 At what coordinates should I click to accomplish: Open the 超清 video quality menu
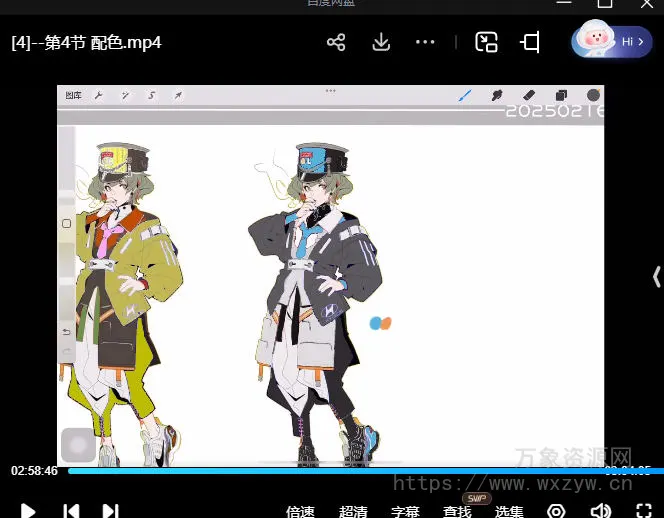click(353, 512)
